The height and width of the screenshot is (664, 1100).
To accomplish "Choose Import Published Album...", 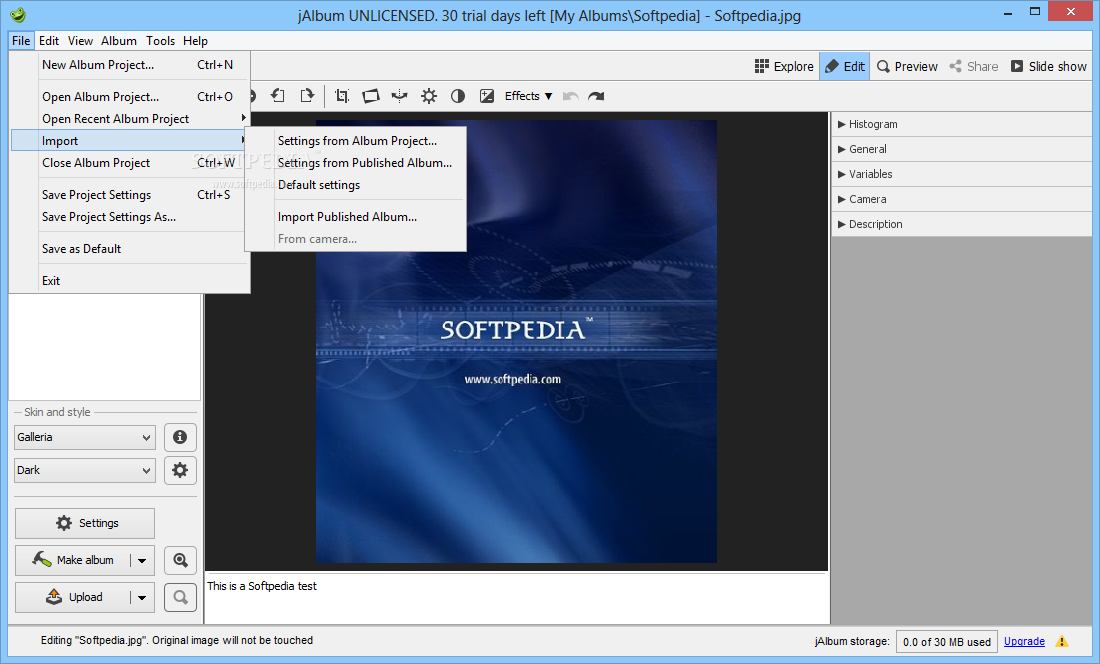I will point(356,217).
